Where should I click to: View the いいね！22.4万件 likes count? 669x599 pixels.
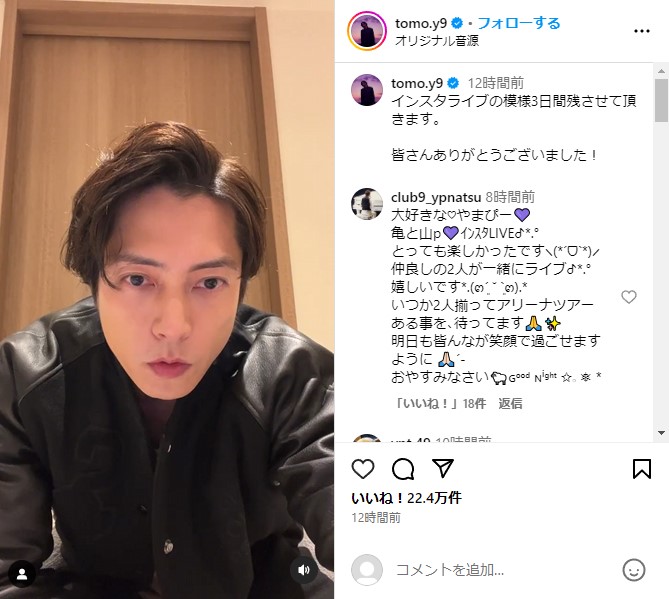pyautogui.click(x=407, y=498)
